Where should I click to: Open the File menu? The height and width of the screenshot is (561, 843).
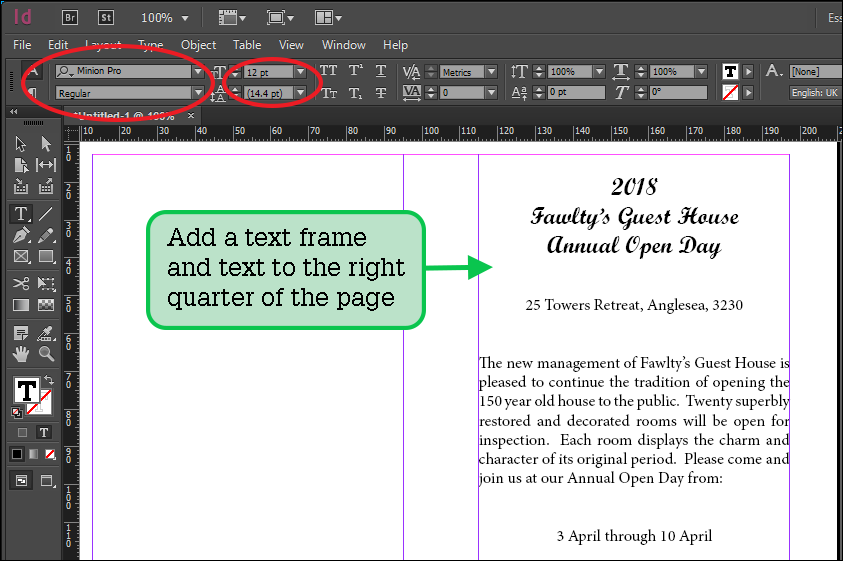pos(22,45)
